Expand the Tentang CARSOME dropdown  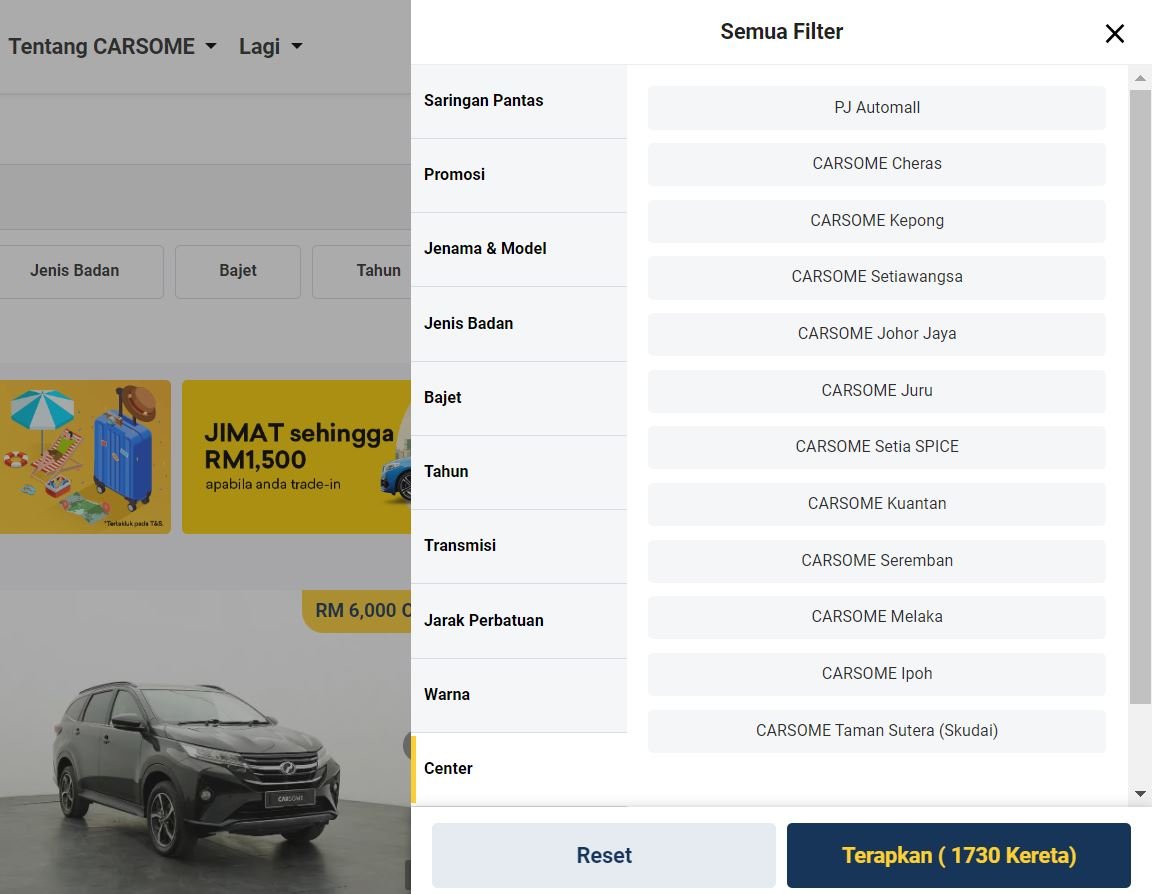(112, 46)
